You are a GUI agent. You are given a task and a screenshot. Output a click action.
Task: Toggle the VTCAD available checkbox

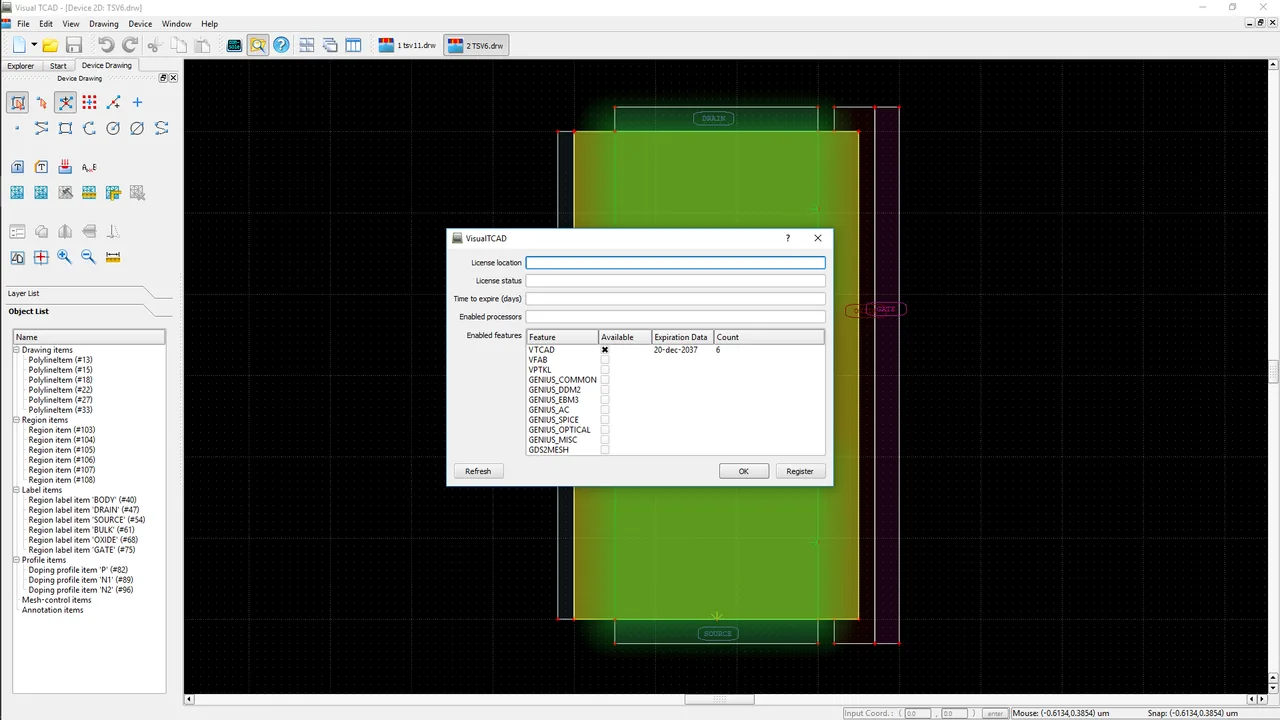coord(605,350)
